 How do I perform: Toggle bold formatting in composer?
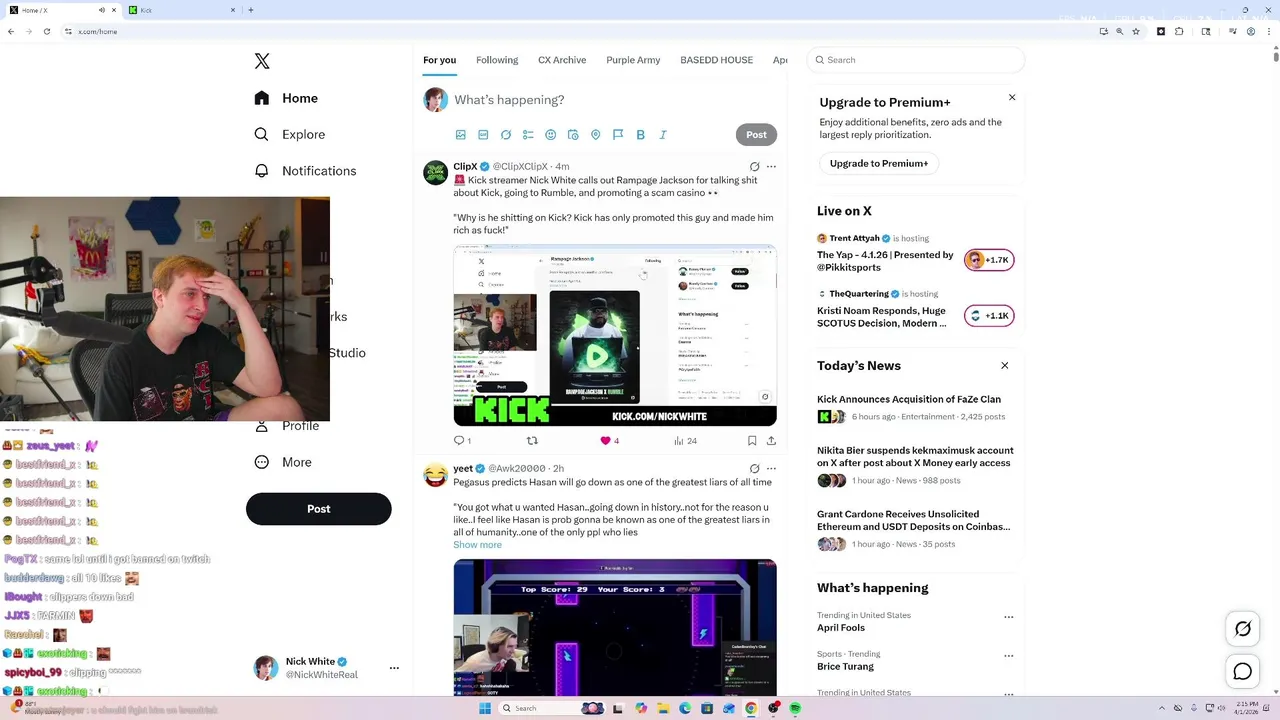pyautogui.click(x=640, y=135)
